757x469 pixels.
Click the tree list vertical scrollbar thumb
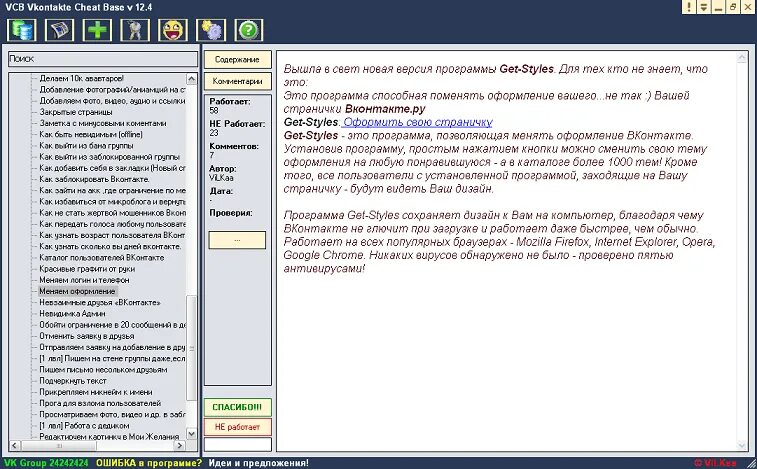[x=192, y=348]
